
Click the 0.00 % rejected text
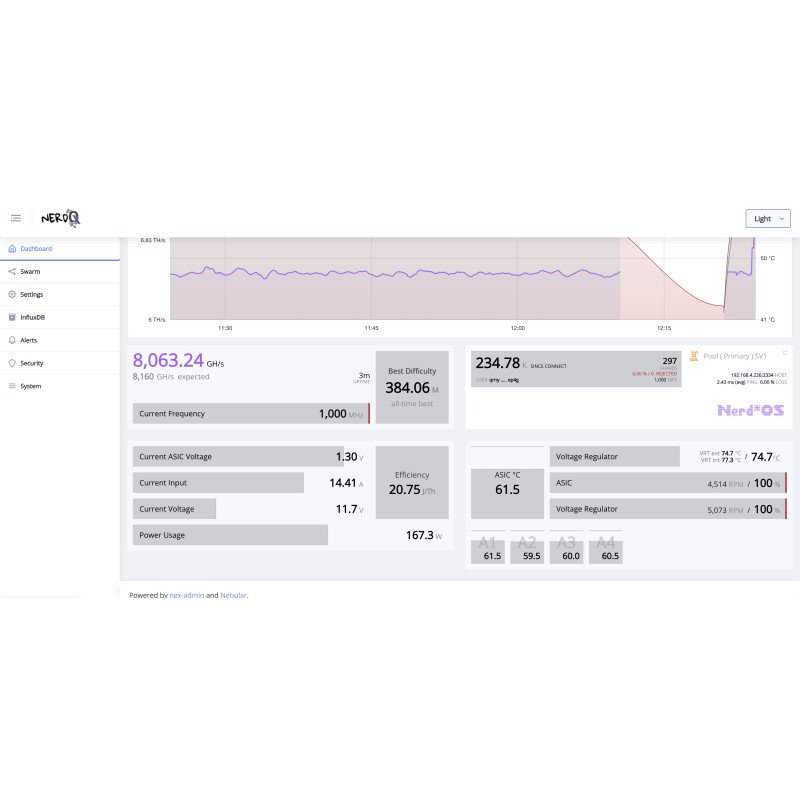coord(654,374)
